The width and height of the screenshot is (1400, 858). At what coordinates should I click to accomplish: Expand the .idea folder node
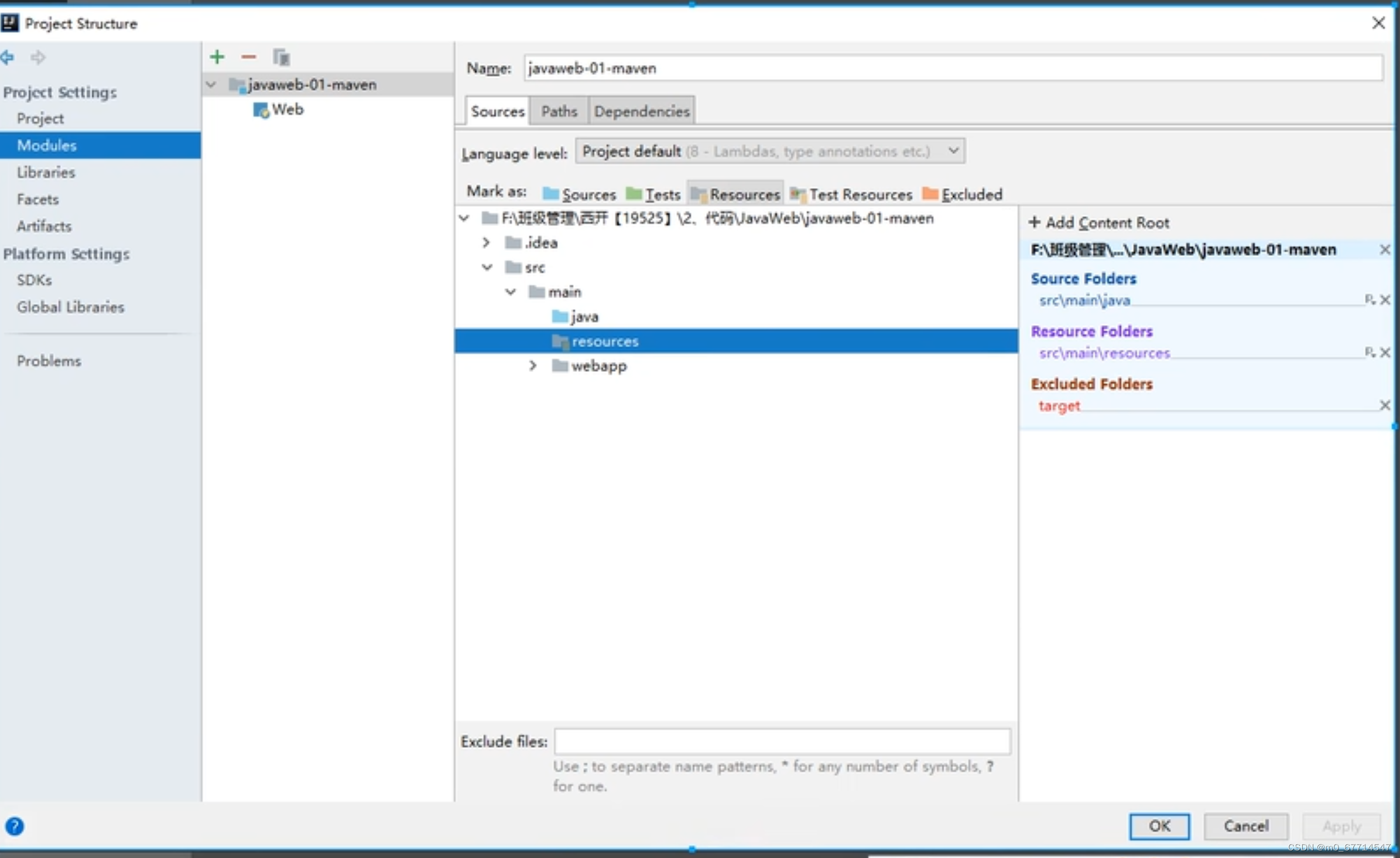click(486, 242)
